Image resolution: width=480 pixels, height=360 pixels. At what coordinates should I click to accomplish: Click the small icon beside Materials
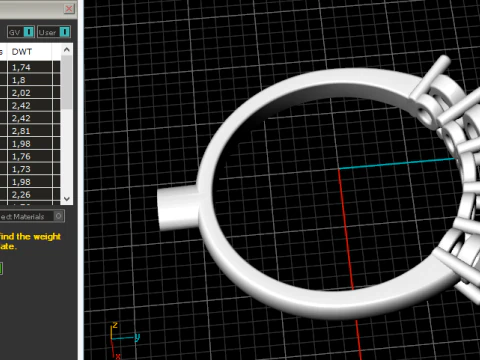[59, 216]
